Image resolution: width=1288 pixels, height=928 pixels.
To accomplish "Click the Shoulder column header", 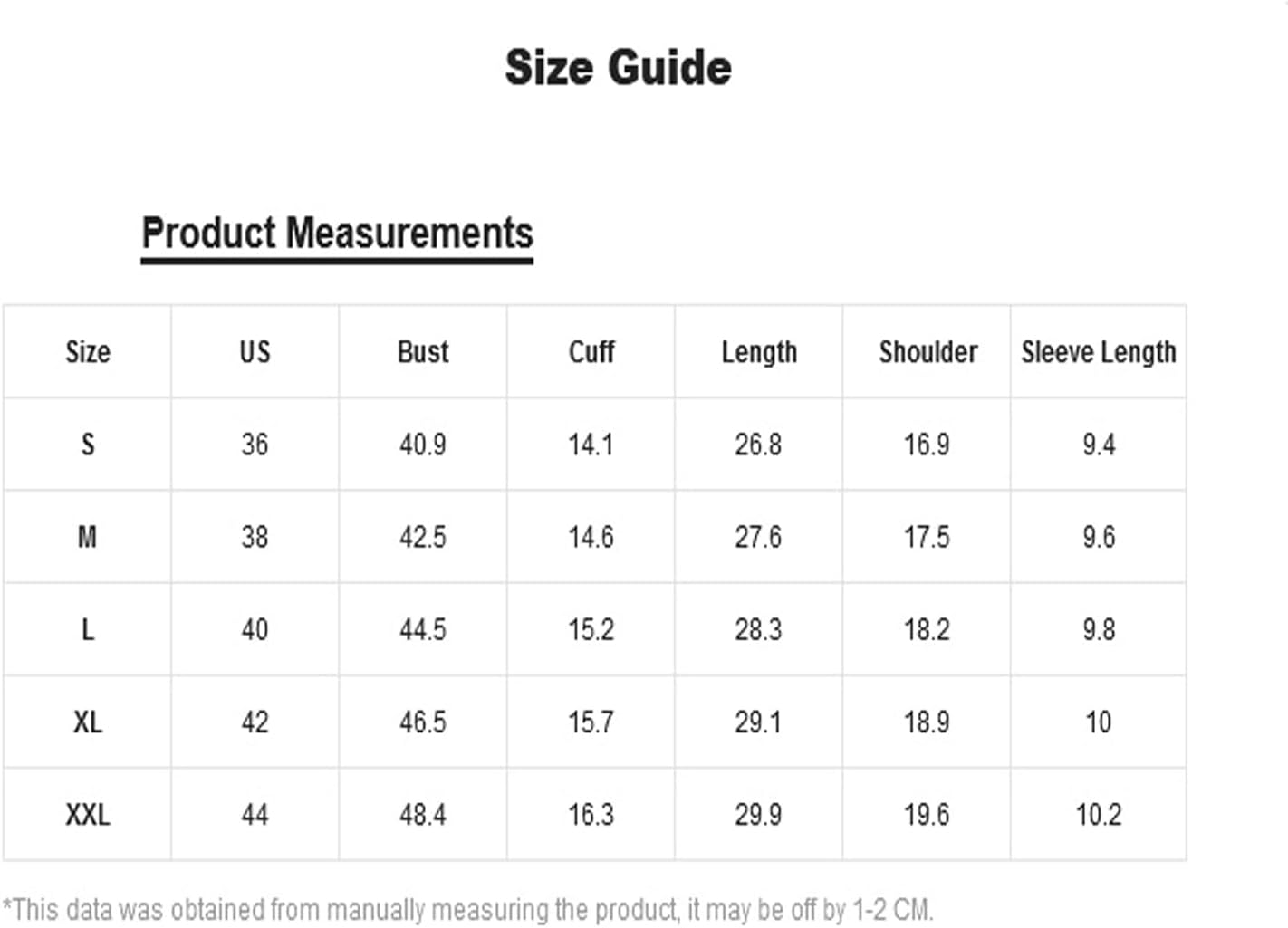I will pyautogui.click(x=928, y=351).
